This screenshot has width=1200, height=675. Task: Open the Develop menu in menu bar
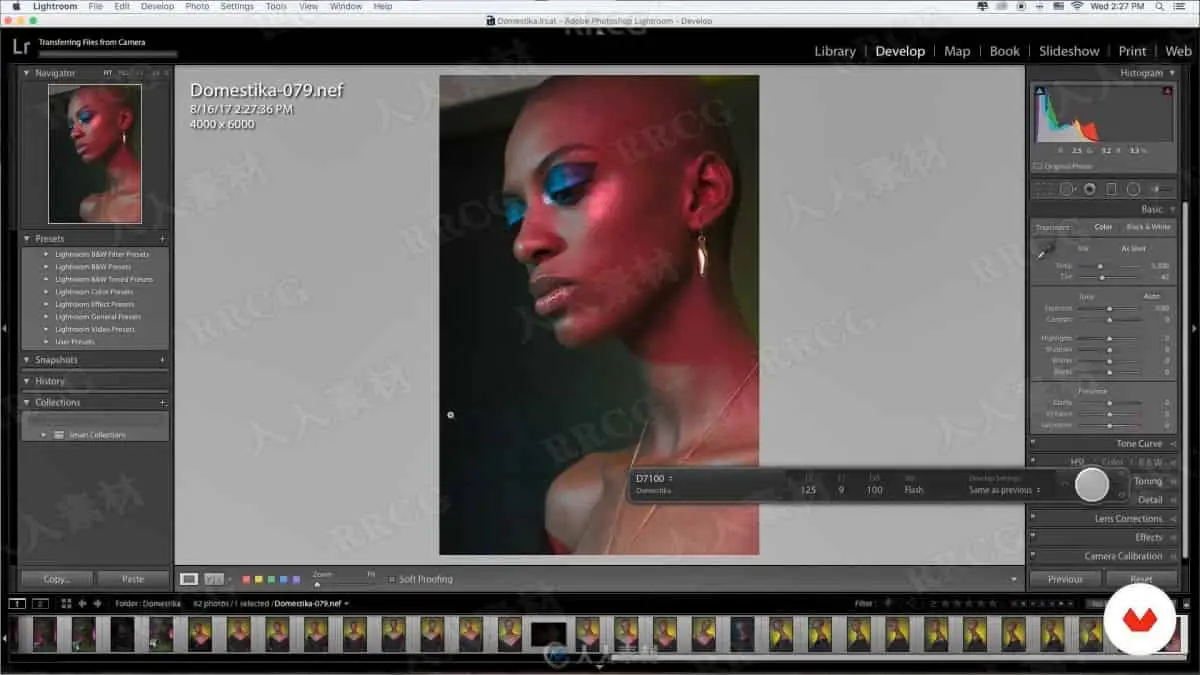click(157, 6)
